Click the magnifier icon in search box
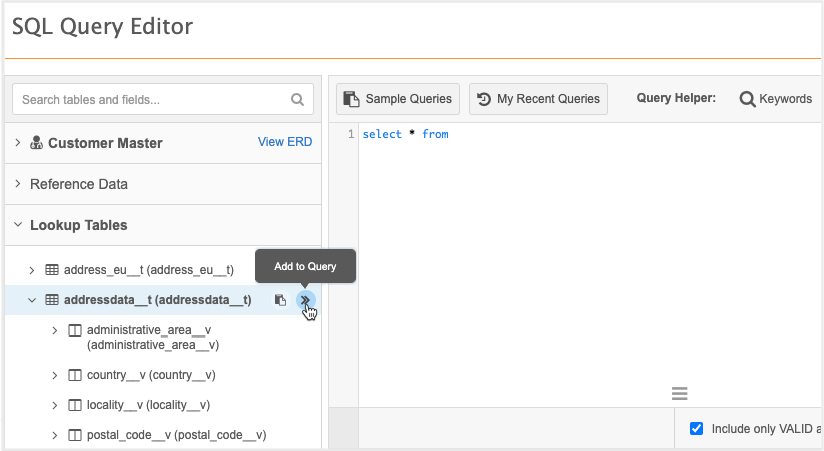 click(297, 99)
